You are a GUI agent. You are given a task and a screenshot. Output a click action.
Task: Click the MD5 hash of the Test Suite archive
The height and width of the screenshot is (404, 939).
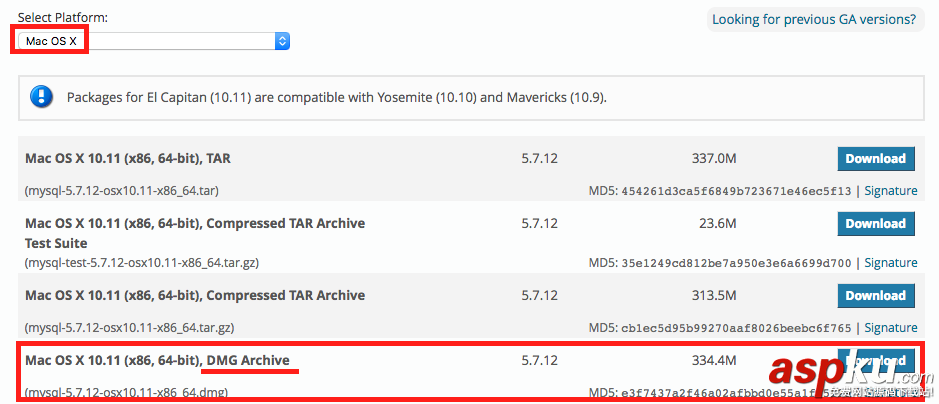[737, 263]
